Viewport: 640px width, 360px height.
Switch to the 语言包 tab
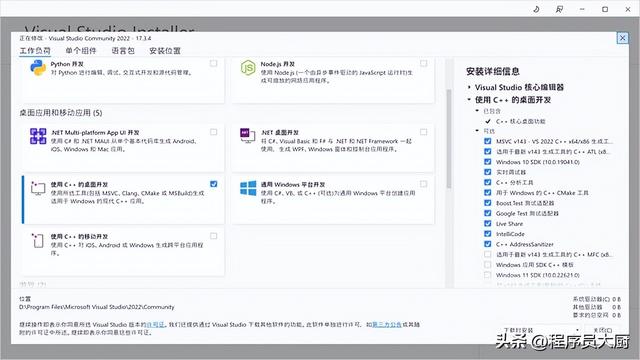pos(123,51)
